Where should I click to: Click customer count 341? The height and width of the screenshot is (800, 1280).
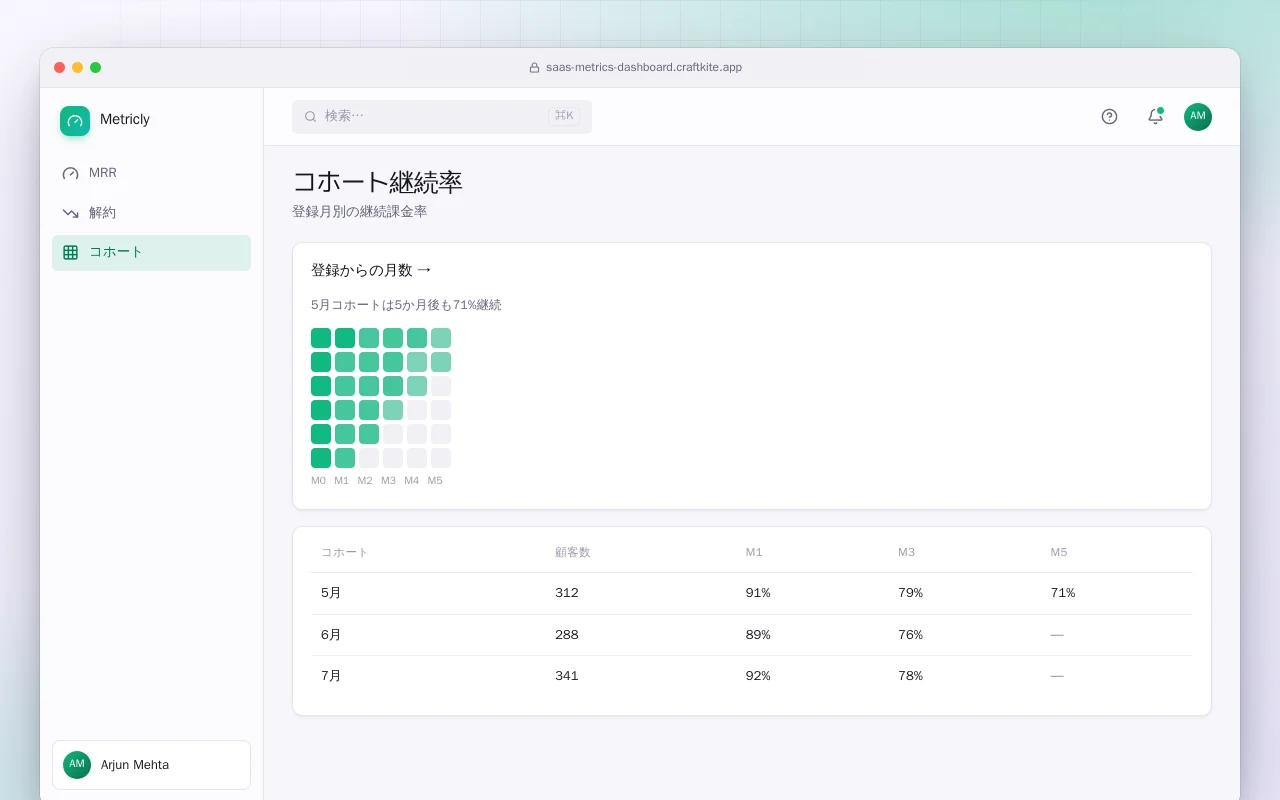(567, 676)
